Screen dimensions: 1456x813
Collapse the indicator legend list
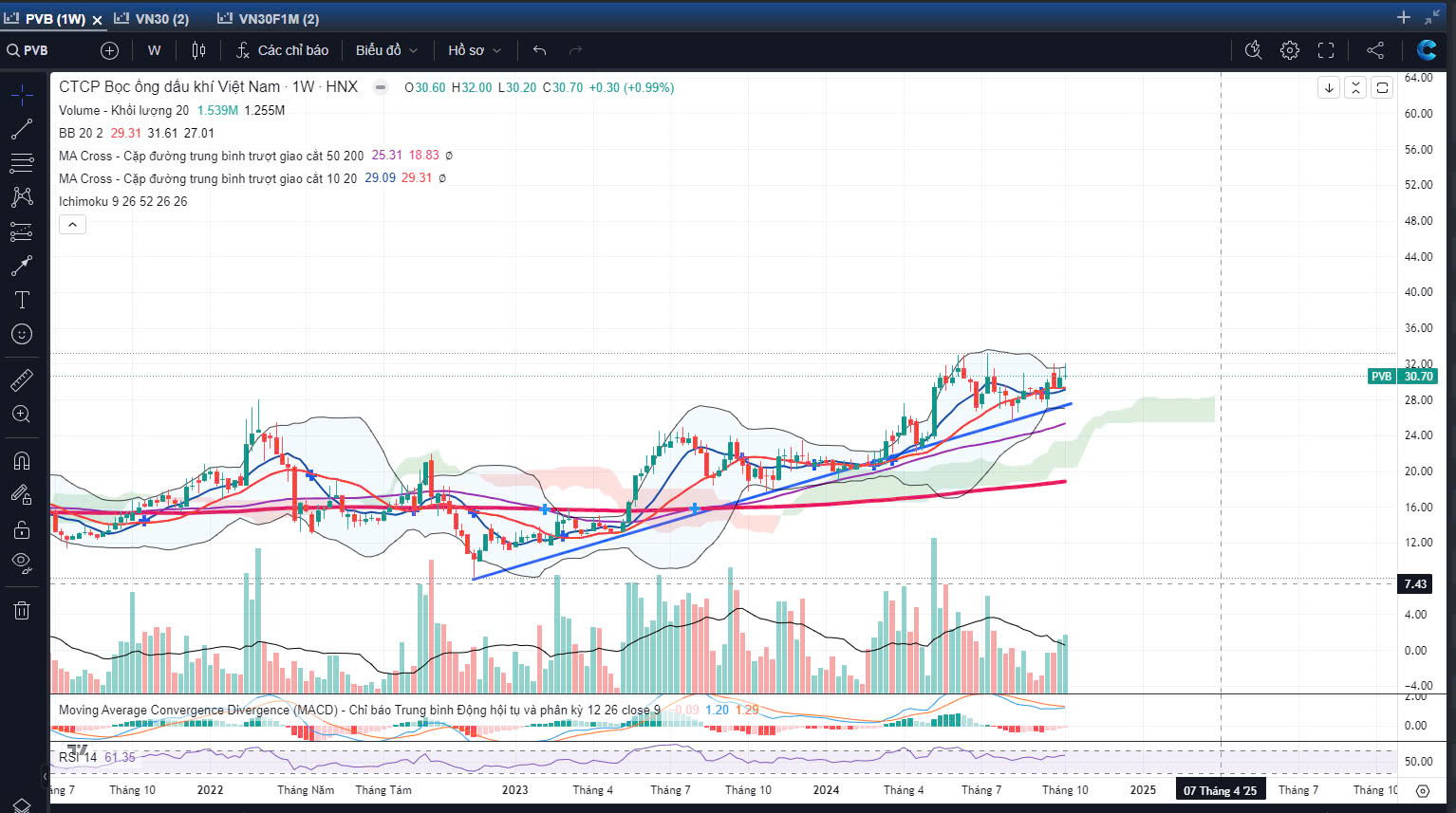pos(72,225)
